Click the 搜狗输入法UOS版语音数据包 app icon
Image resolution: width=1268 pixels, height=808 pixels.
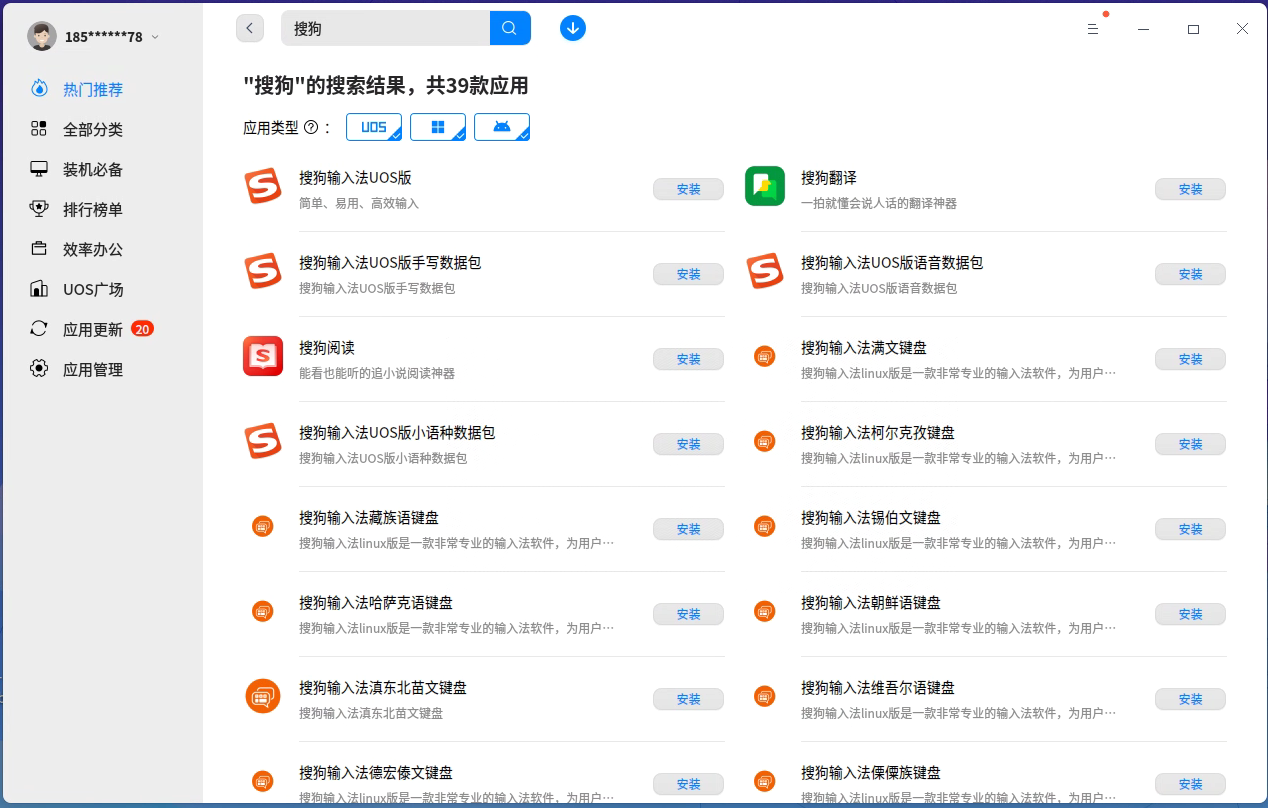765,271
